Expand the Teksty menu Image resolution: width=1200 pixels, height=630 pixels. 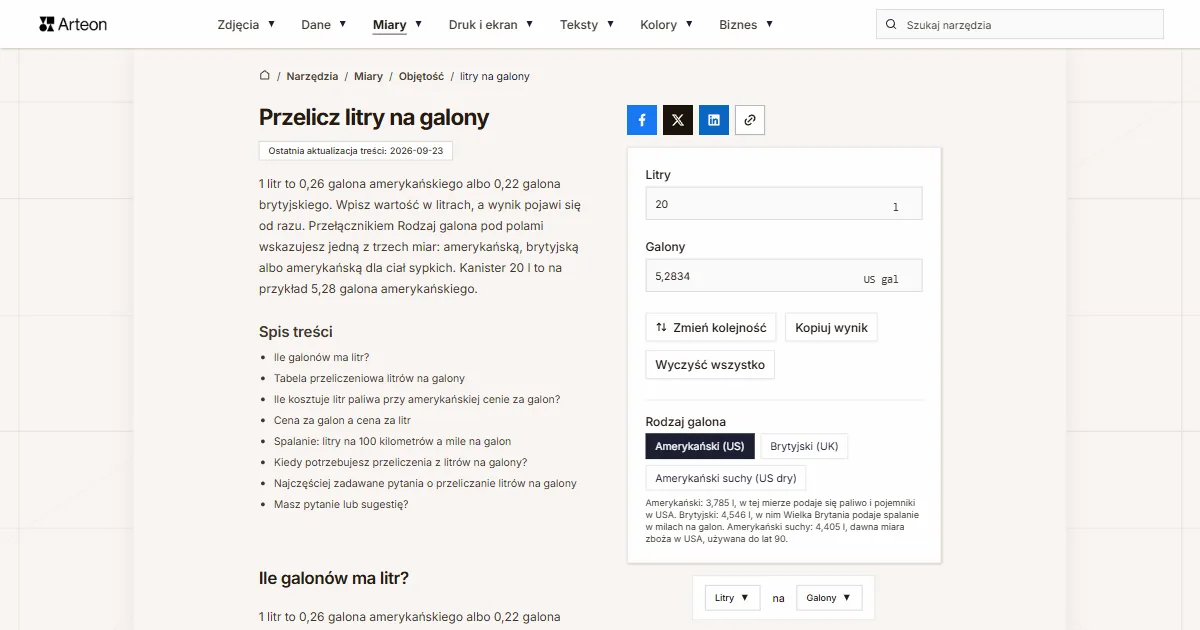click(587, 24)
